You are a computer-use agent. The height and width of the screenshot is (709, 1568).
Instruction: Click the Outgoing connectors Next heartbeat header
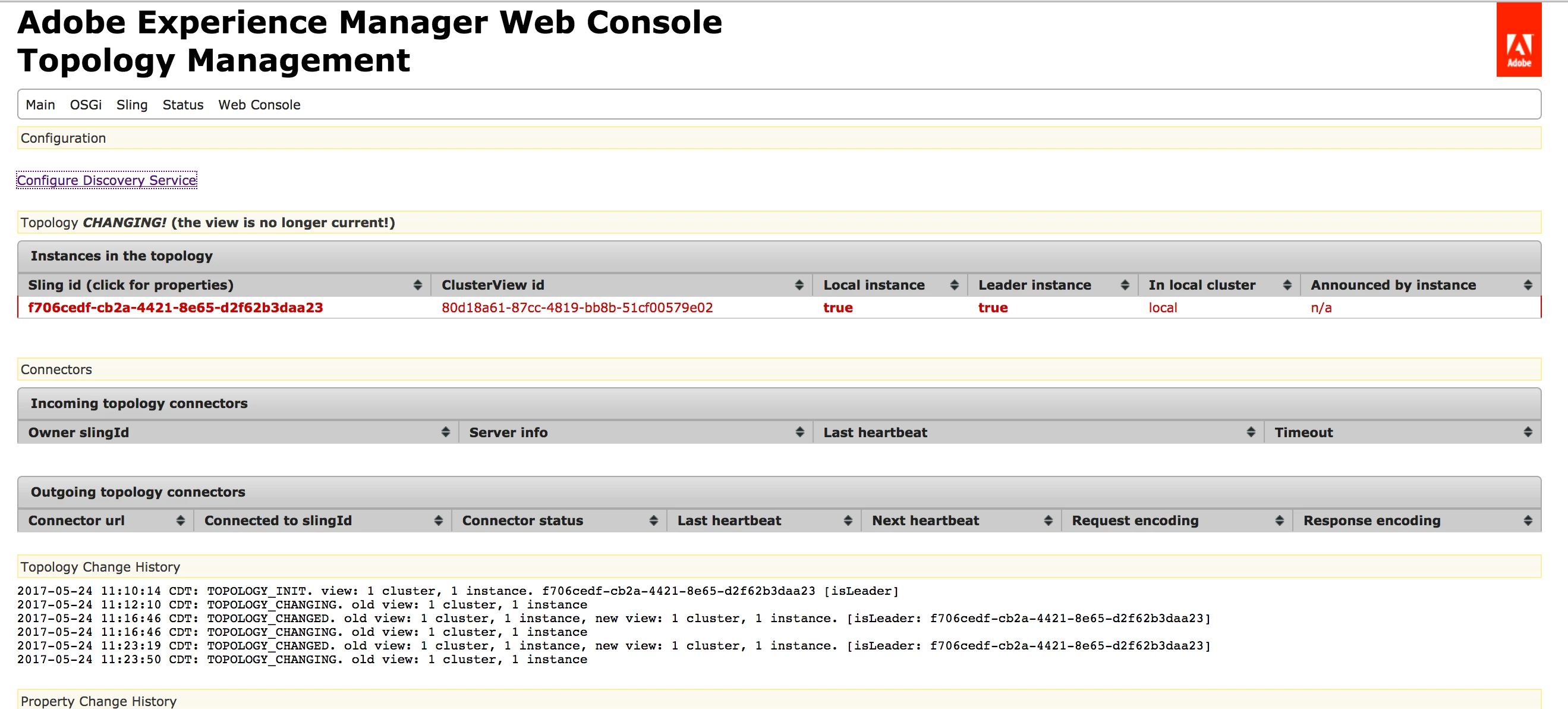point(925,521)
